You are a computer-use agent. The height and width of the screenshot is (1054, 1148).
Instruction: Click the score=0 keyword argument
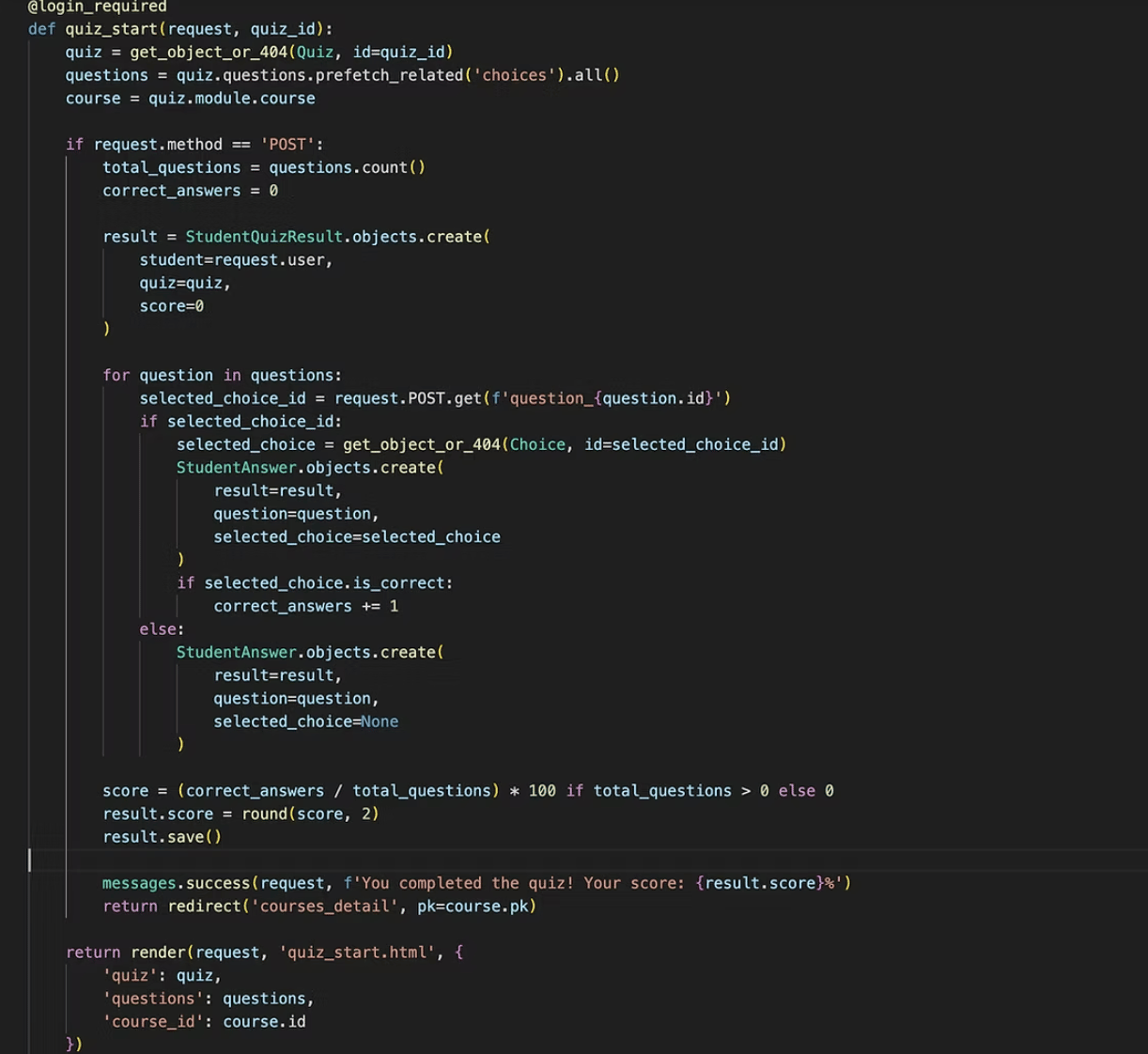(x=171, y=306)
